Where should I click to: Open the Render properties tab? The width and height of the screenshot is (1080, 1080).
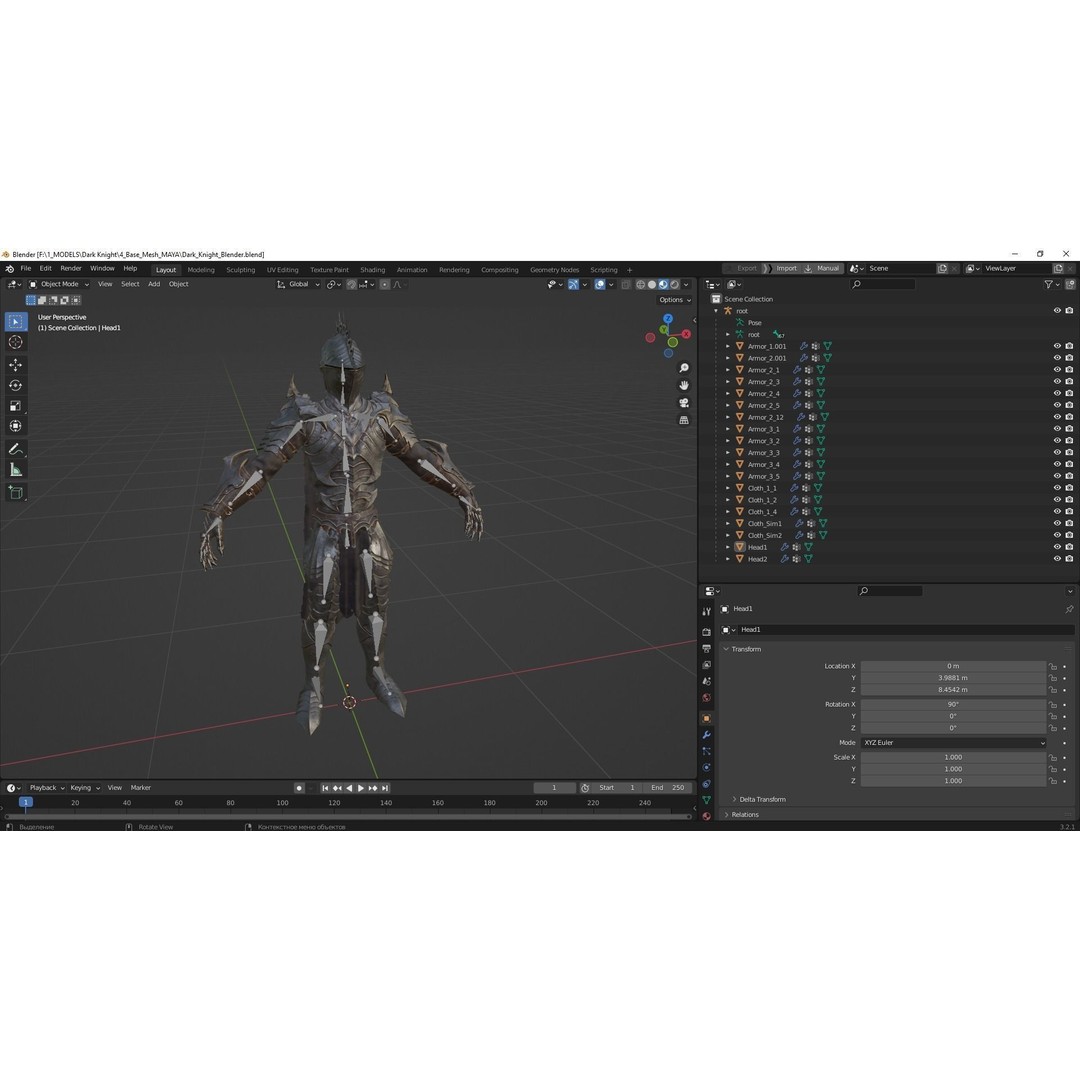click(x=707, y=632)
